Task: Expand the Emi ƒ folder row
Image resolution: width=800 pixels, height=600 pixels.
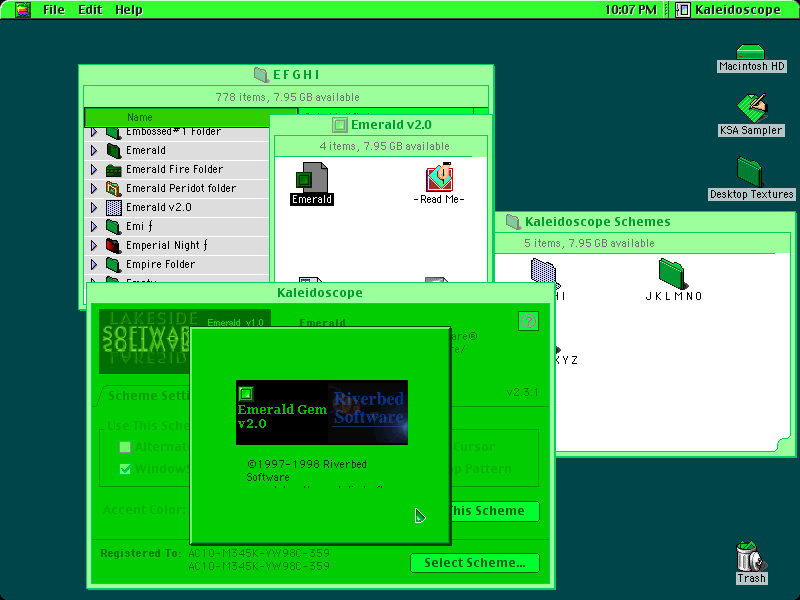Action: tap(94, 227)
